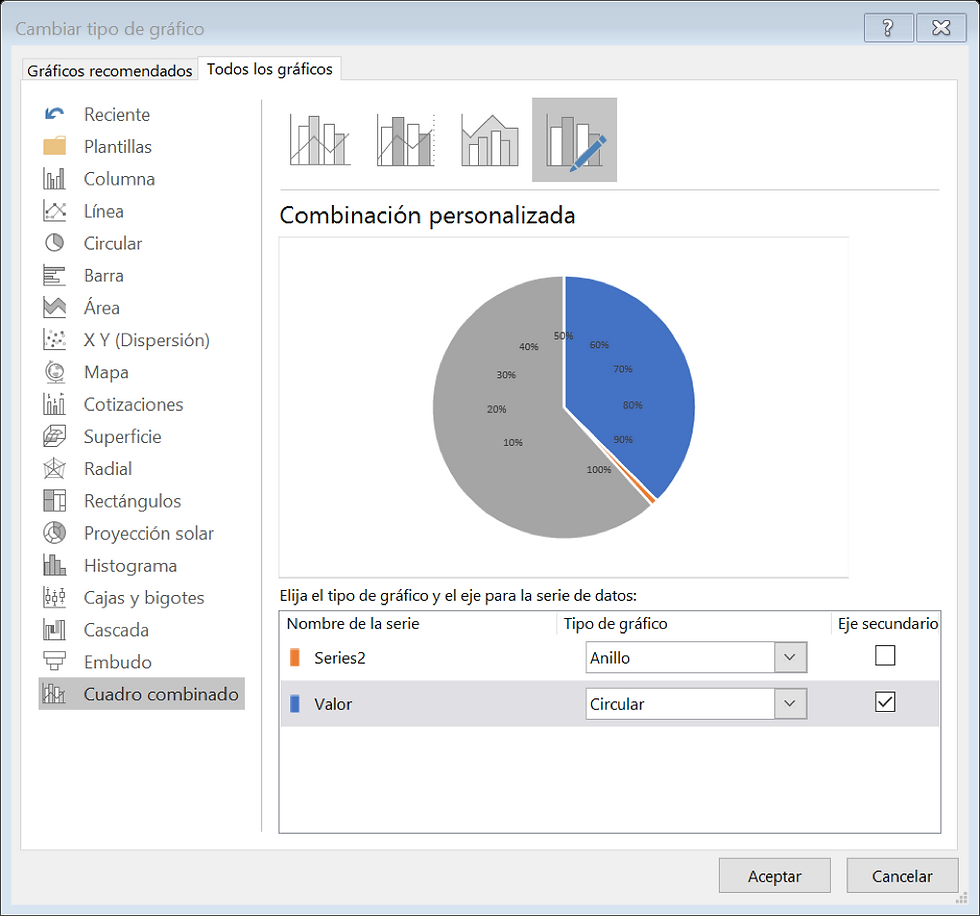The width and height of the screenshot is (980, 916).
Task: Open the Plantillas folder icon
Action: pyautogui.click(x=54, y=146)
